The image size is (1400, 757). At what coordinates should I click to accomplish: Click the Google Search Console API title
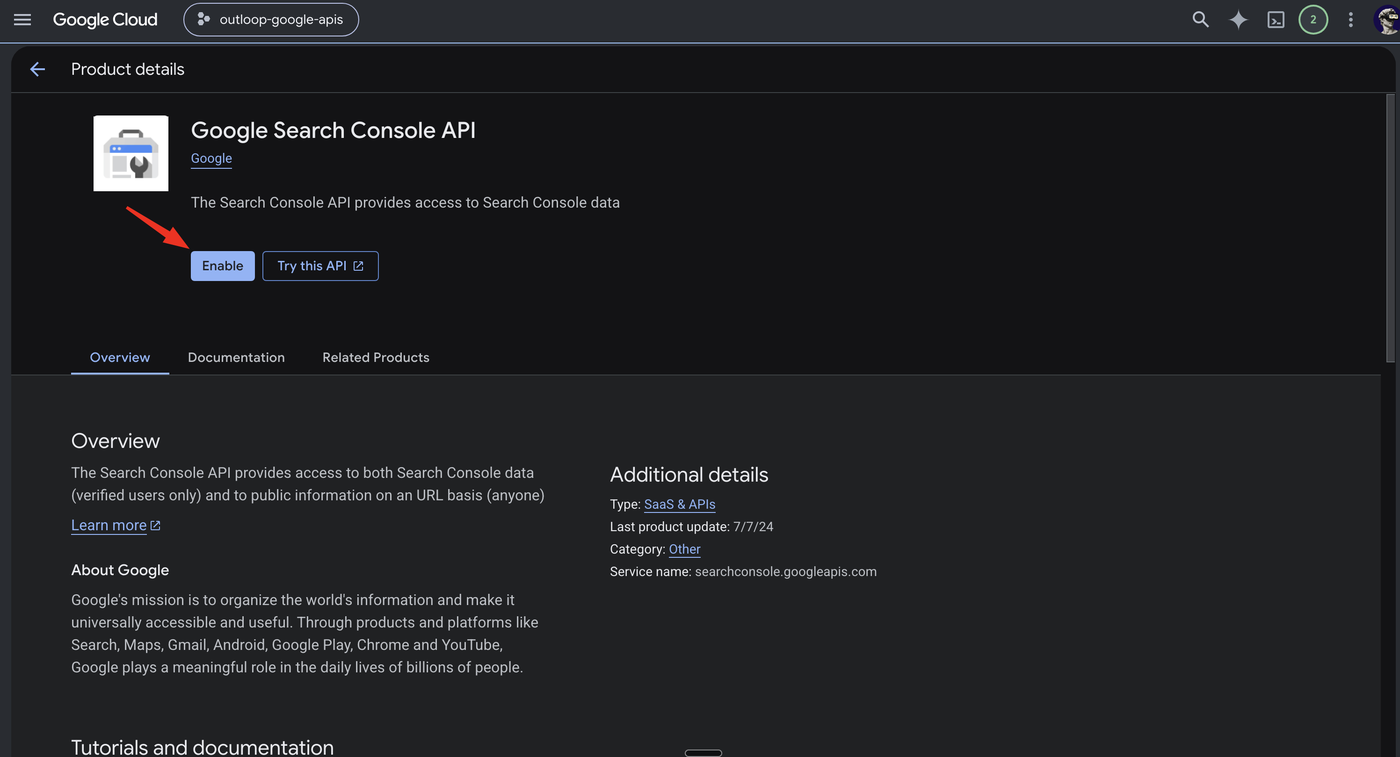[333, 130]
